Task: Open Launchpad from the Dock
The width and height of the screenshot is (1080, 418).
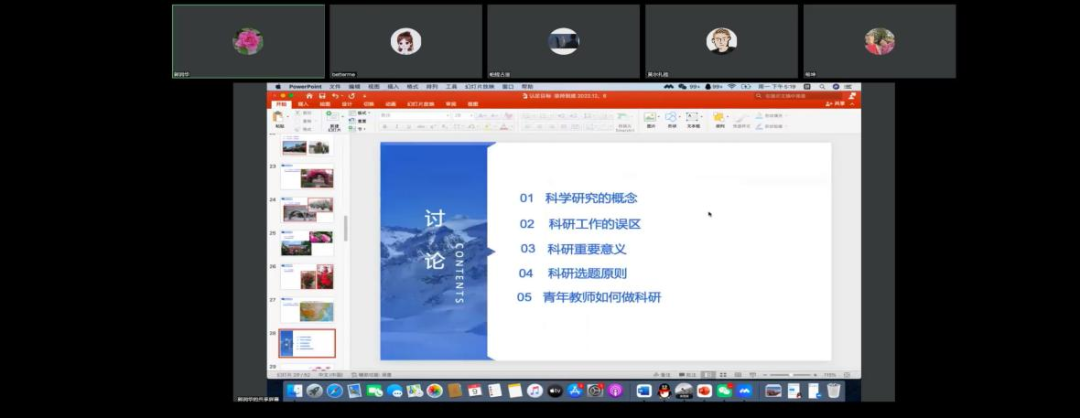Action: [315, 391]
